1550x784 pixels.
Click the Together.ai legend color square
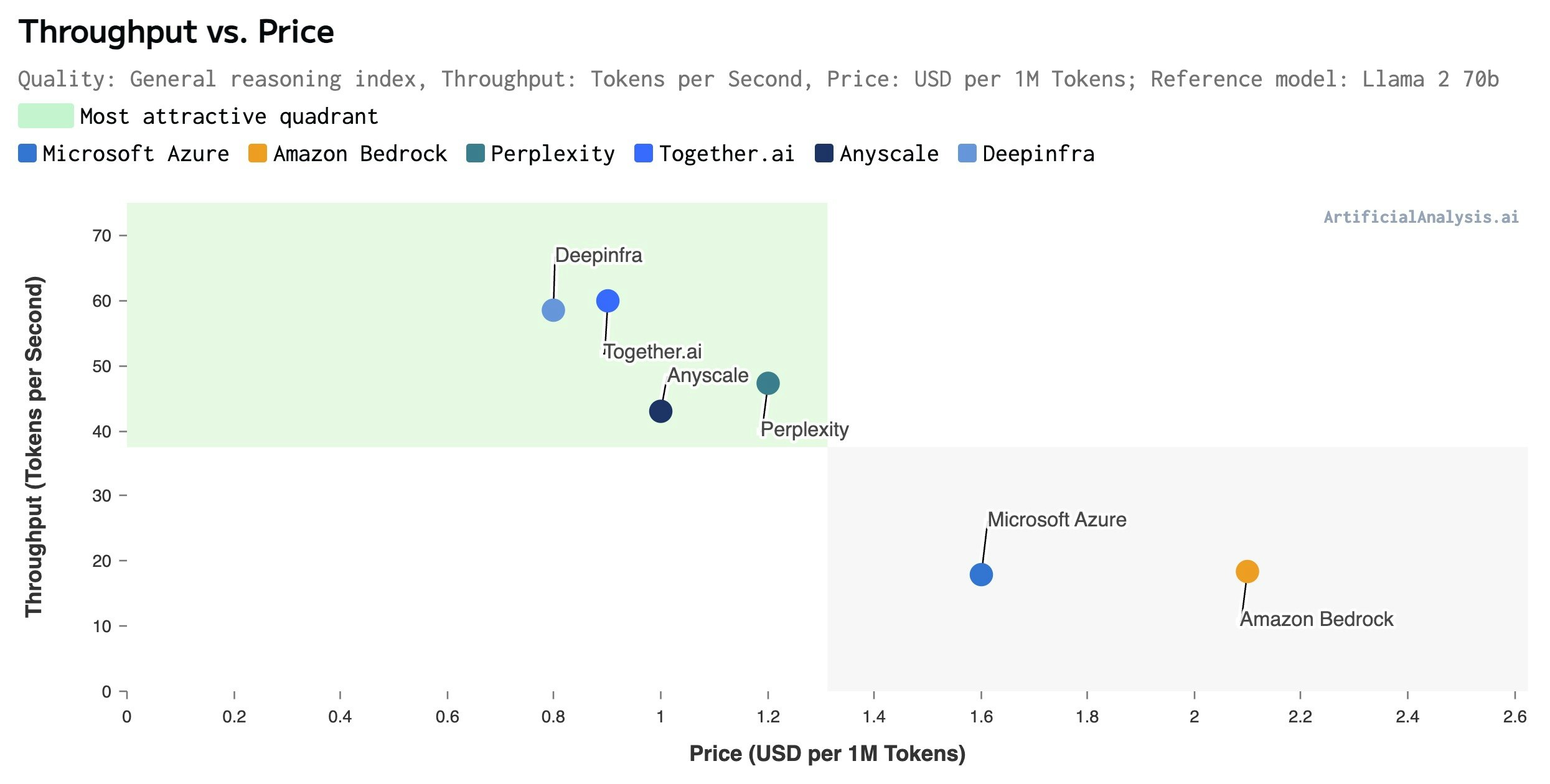point(643,154)
